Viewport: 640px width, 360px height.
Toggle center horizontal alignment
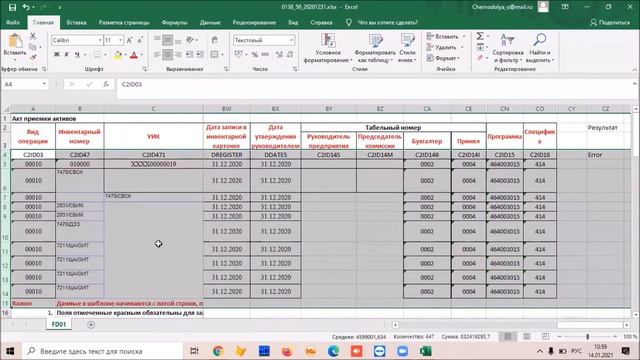coord(168,54)
